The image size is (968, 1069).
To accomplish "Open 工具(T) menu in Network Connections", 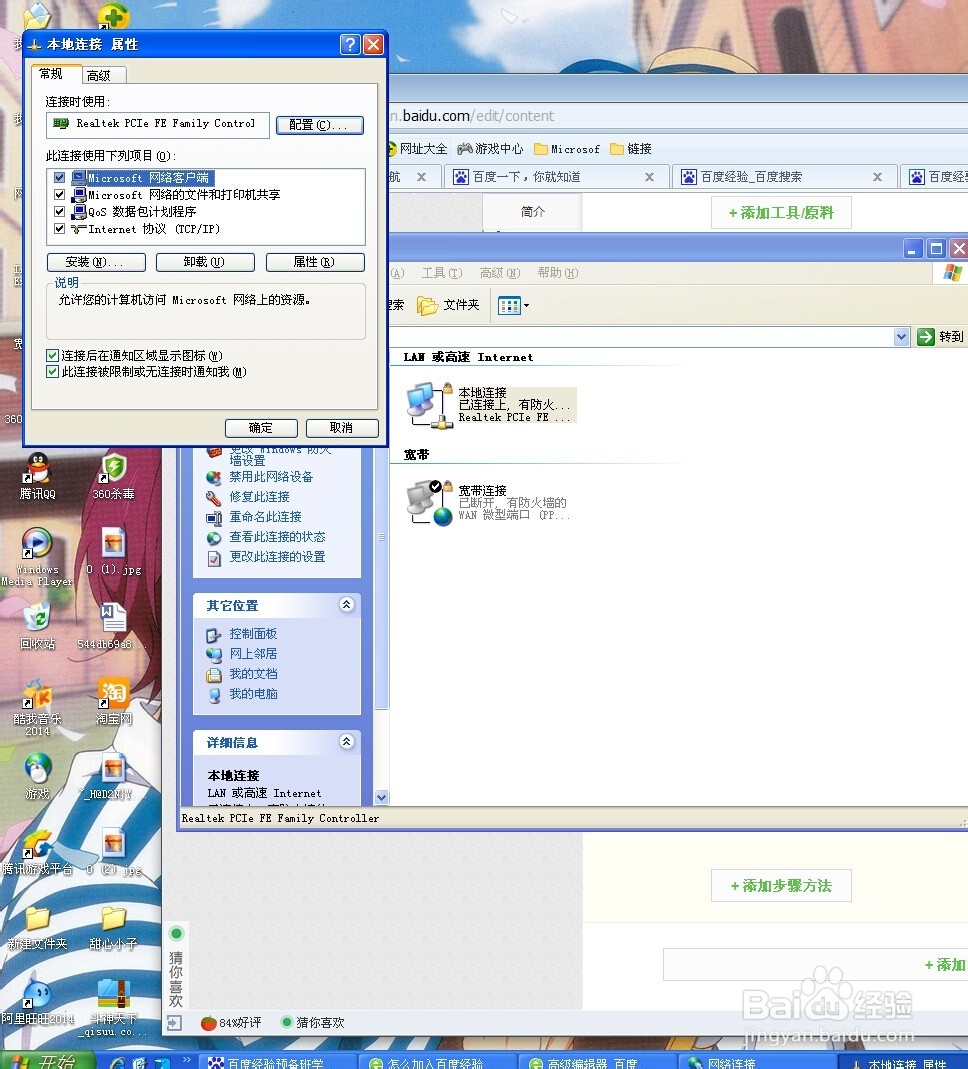I will point(442,273).
